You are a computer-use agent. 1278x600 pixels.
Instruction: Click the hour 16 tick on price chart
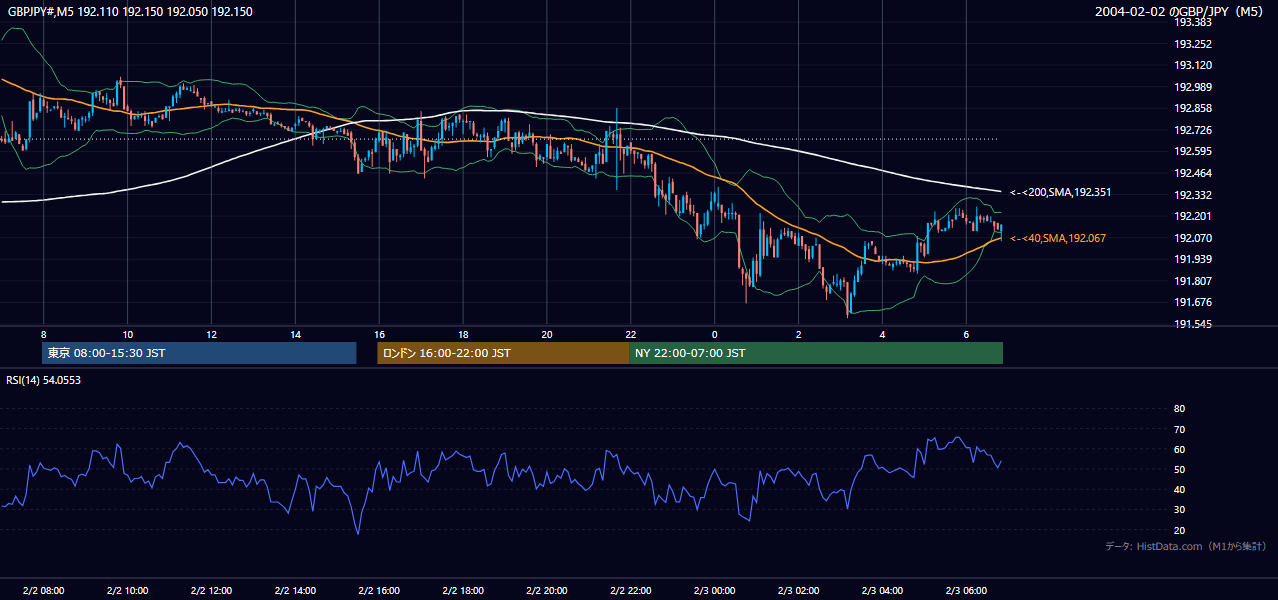[x=379, y=334]
